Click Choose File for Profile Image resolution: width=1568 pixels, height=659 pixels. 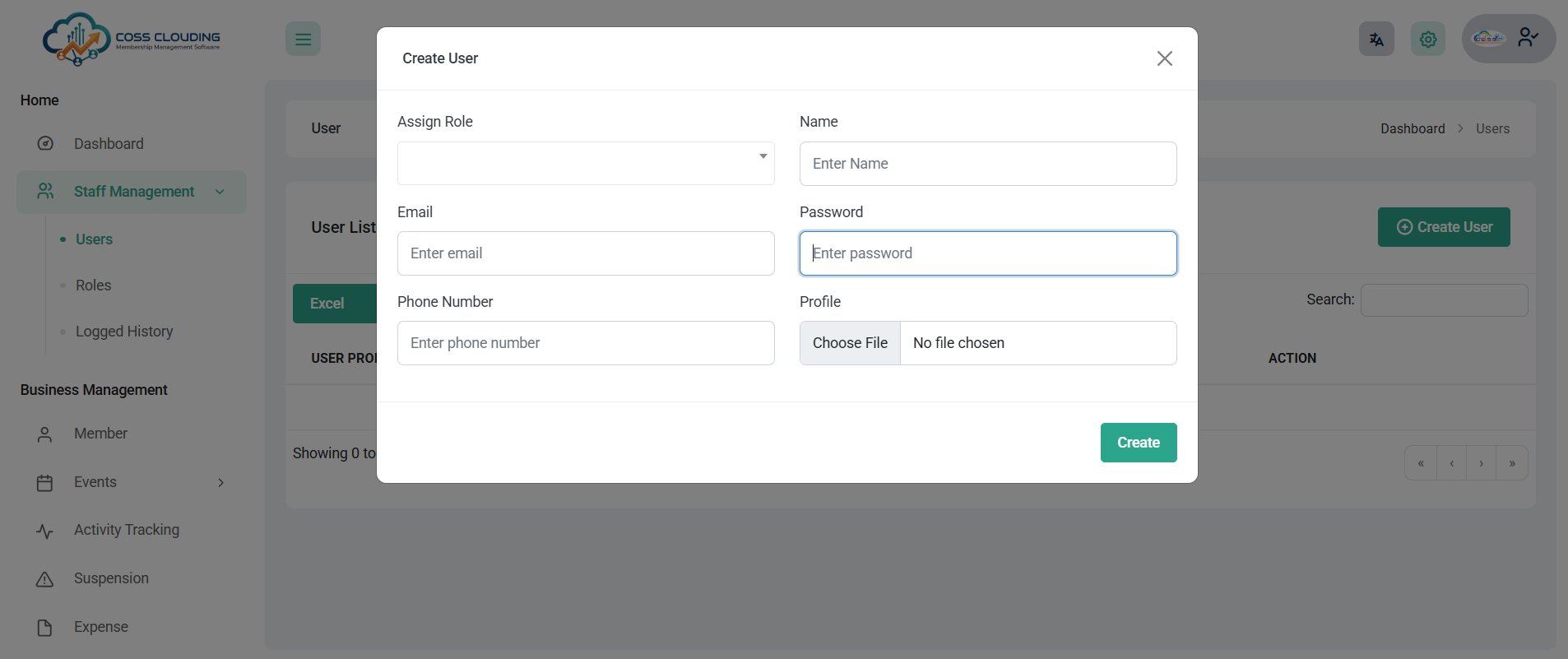(850, 343)
